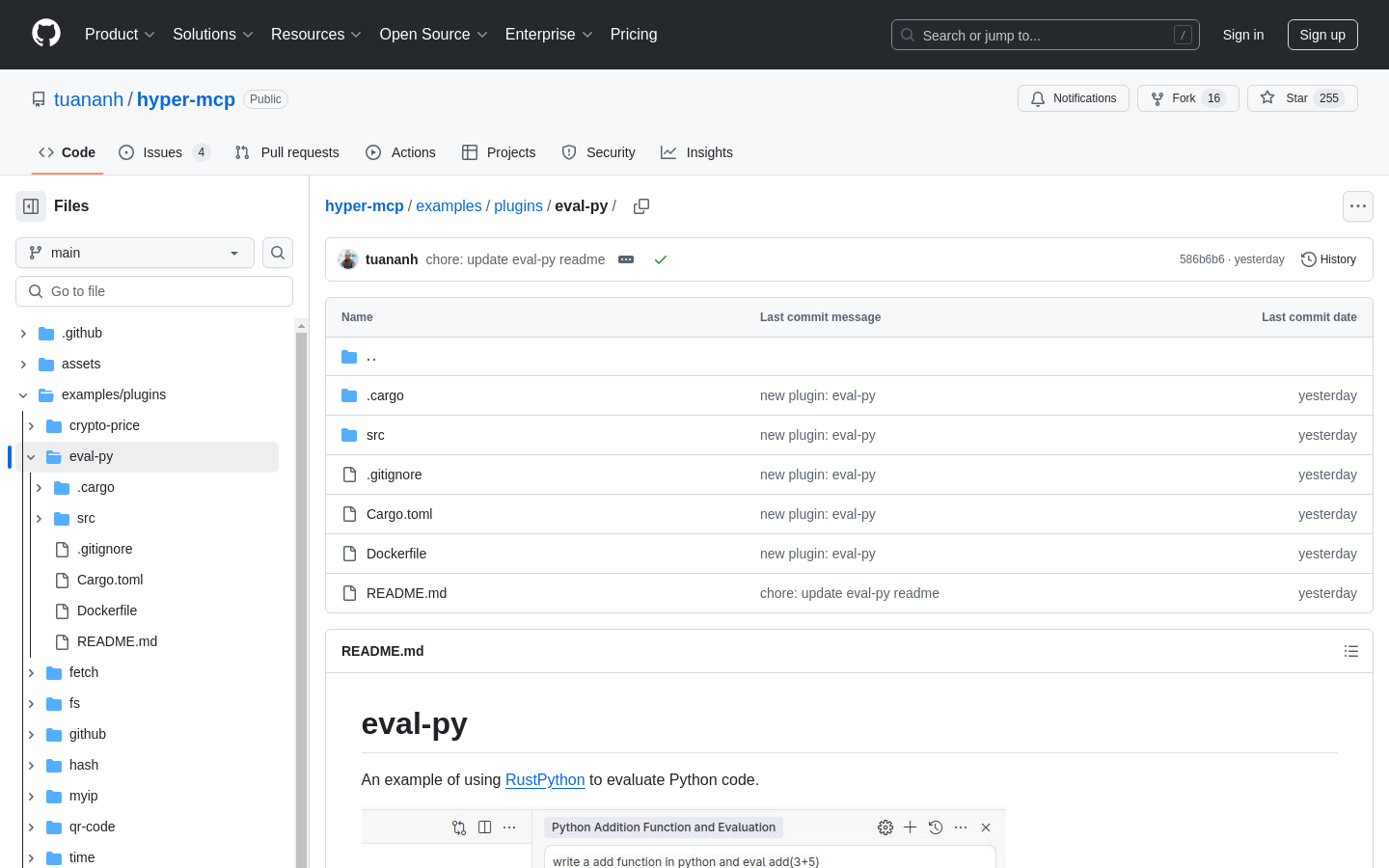
Task: Open README.md in the file tree
Action: pyautogui.click(x=117, y=641)
